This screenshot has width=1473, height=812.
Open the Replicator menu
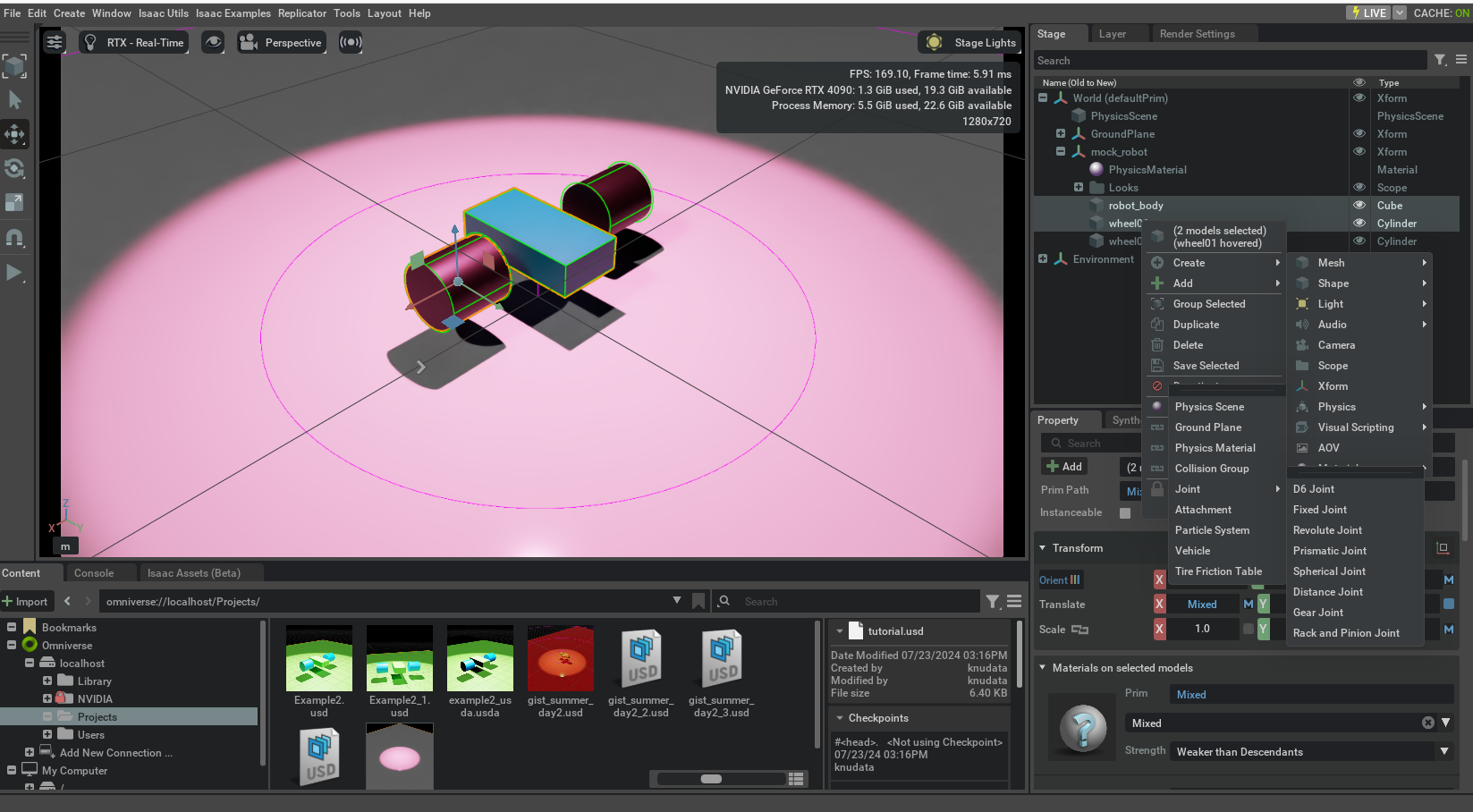302,13
